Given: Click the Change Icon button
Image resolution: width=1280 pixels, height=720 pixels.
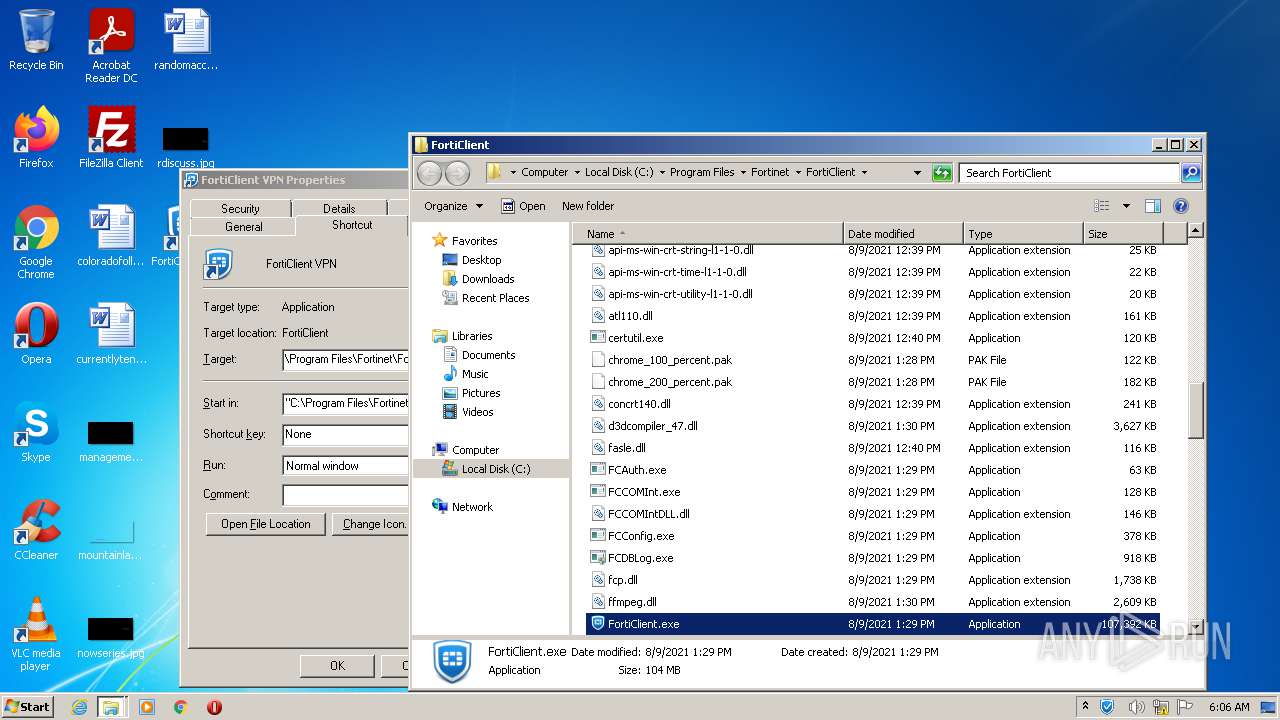Looking at the screenshot, I should (371, 524).
